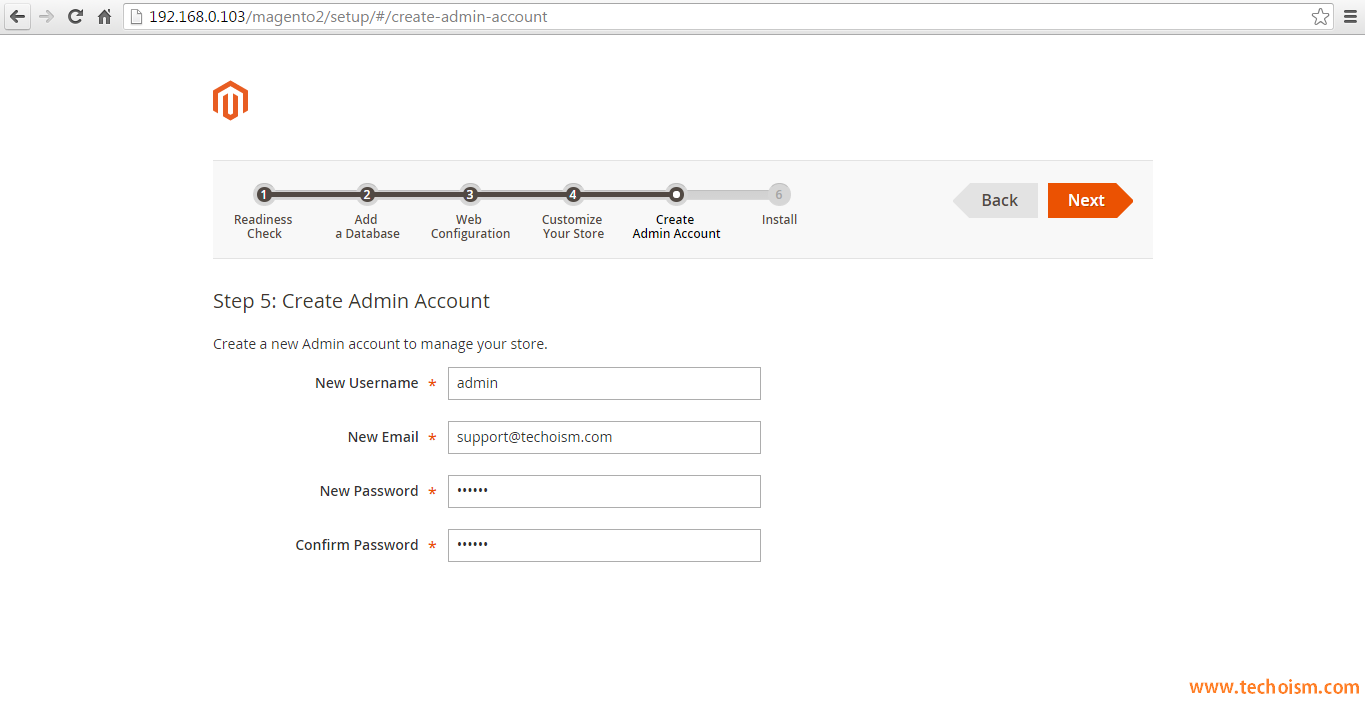Click the Confirm Password field
The image size is (1365, 702).
click(x=604, y=545)
